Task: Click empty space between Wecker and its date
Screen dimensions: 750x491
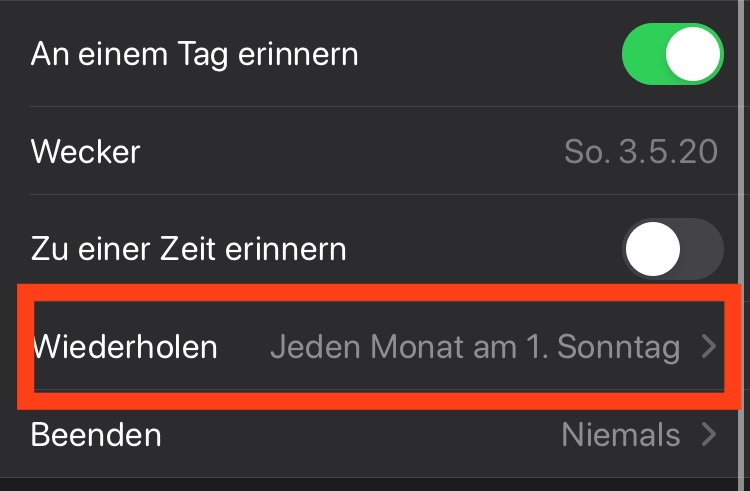Action: tap(350, 152)
